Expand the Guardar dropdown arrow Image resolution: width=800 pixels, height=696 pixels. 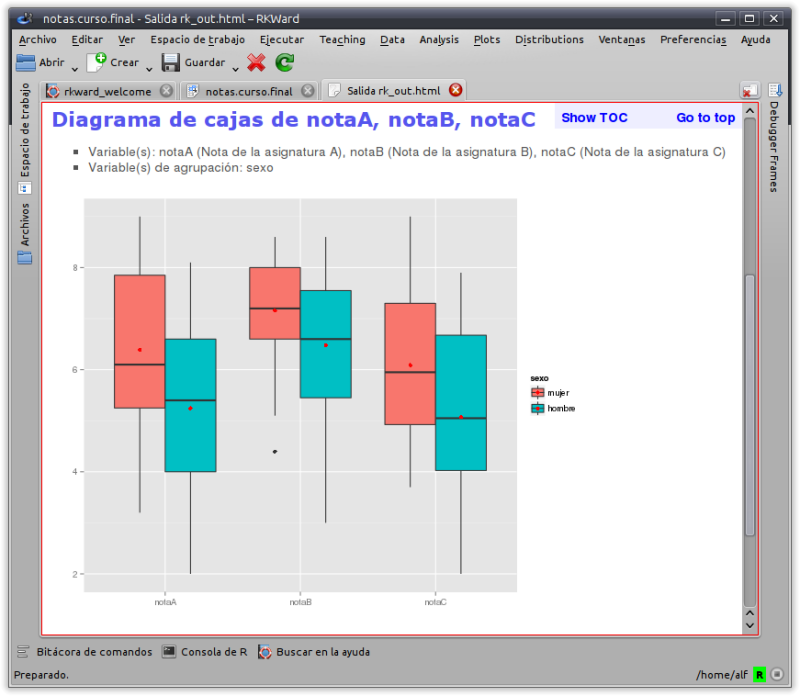pos(235,69)
